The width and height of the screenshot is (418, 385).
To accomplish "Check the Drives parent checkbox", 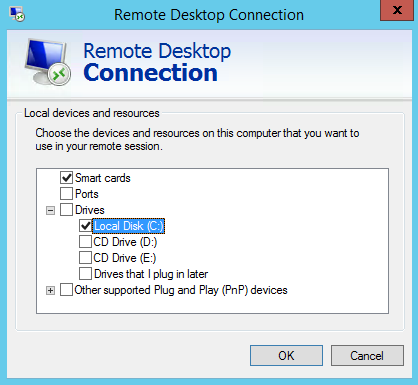I will (x=66, y=210).
